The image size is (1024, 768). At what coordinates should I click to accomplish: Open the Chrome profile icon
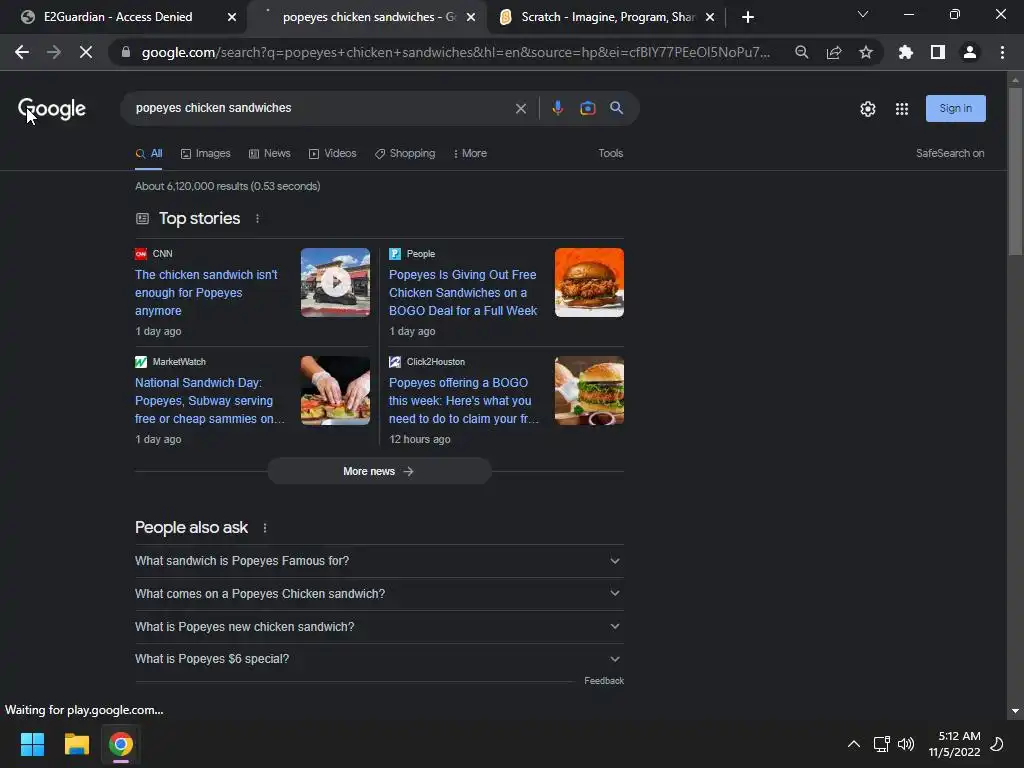970,52
